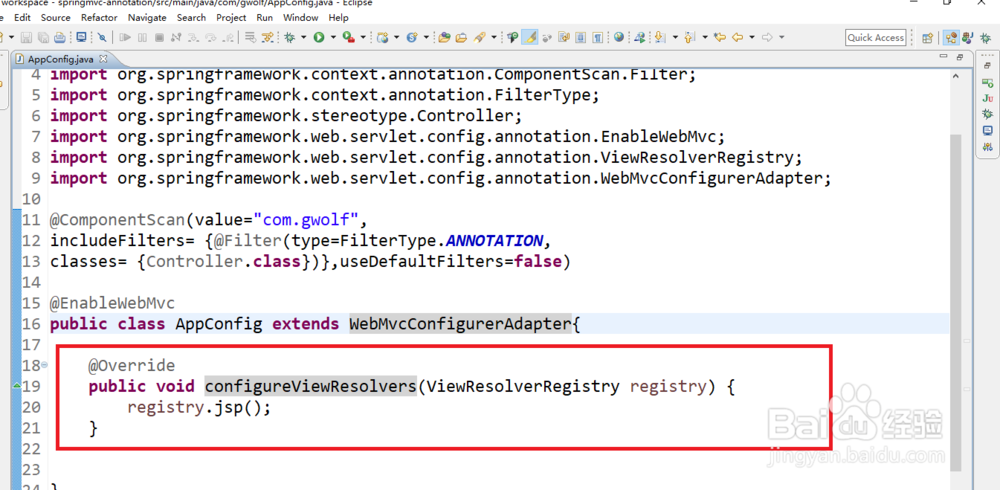Click the Print icon in toolbar
The height and width of the screenshot is (490, 1000).
coord(59,38)
